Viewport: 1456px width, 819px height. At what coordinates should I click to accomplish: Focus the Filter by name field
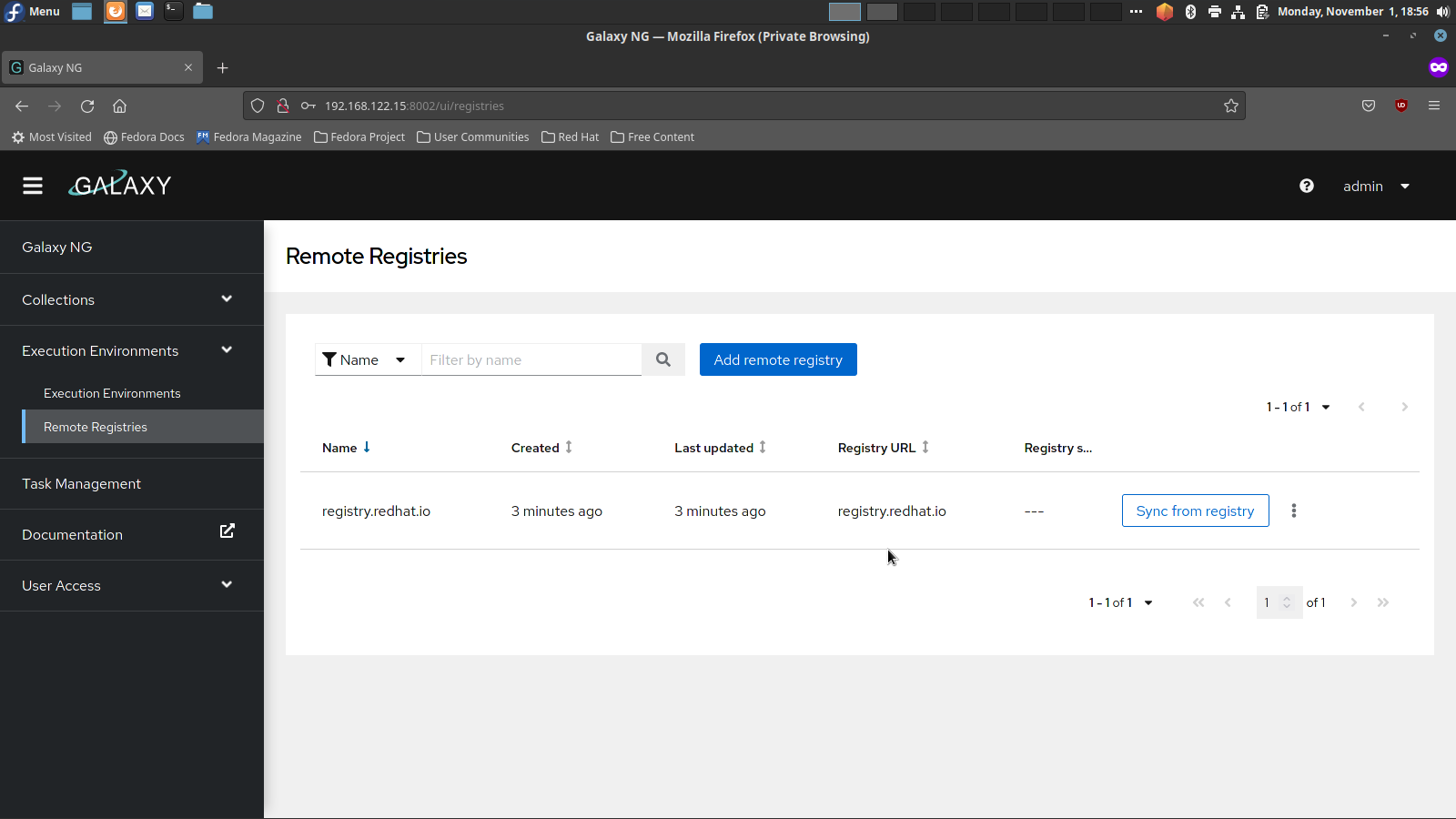point(531,359)
